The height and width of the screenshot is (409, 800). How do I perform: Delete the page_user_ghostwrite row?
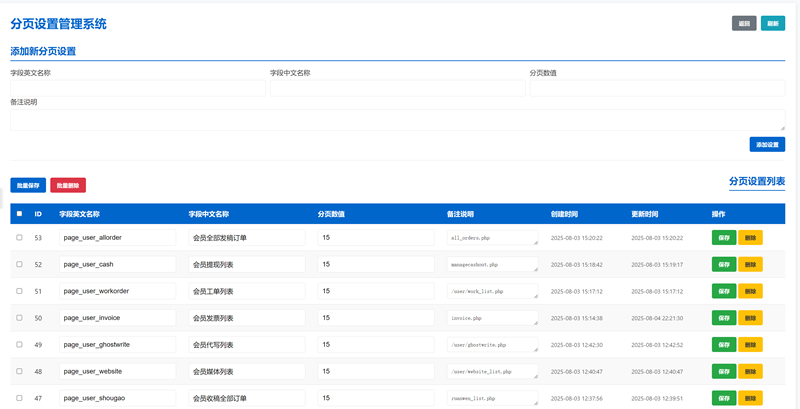751,344
